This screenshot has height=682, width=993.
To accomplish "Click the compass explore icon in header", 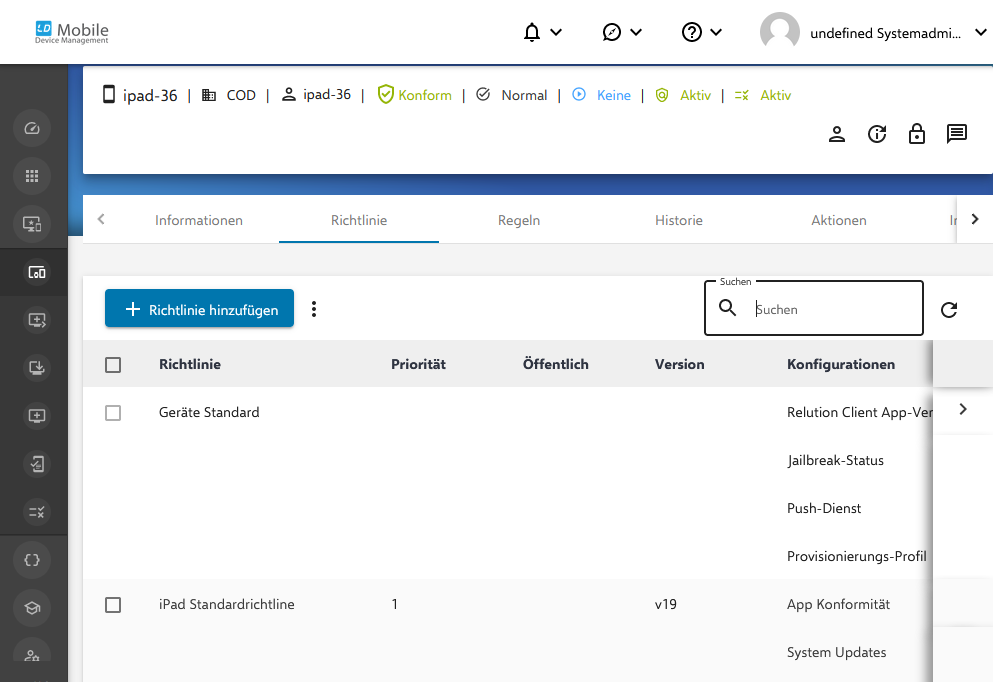I will [612, 32].
